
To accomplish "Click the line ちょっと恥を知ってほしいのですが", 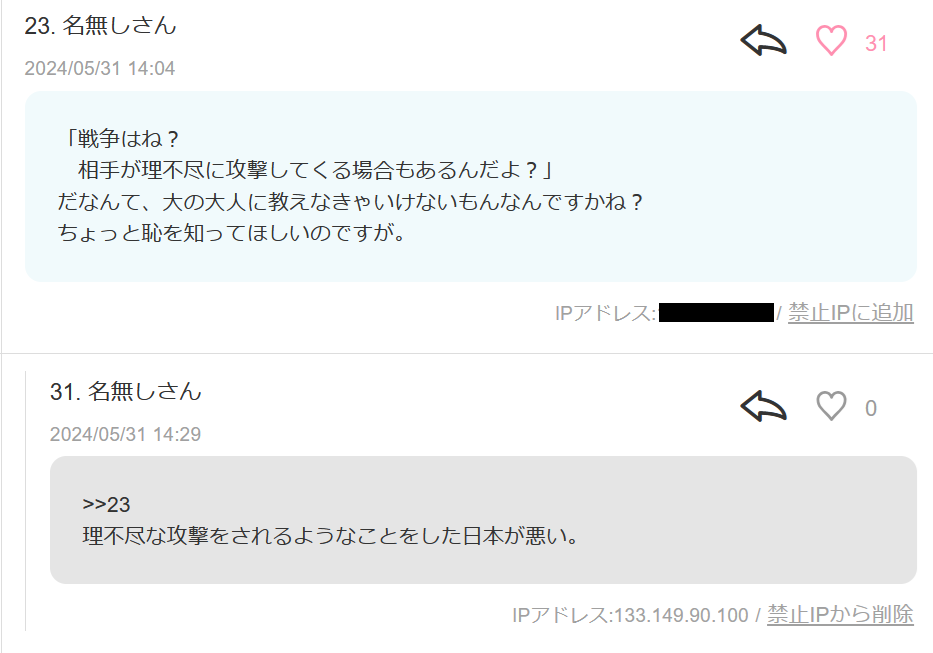I will pos(231,232).
